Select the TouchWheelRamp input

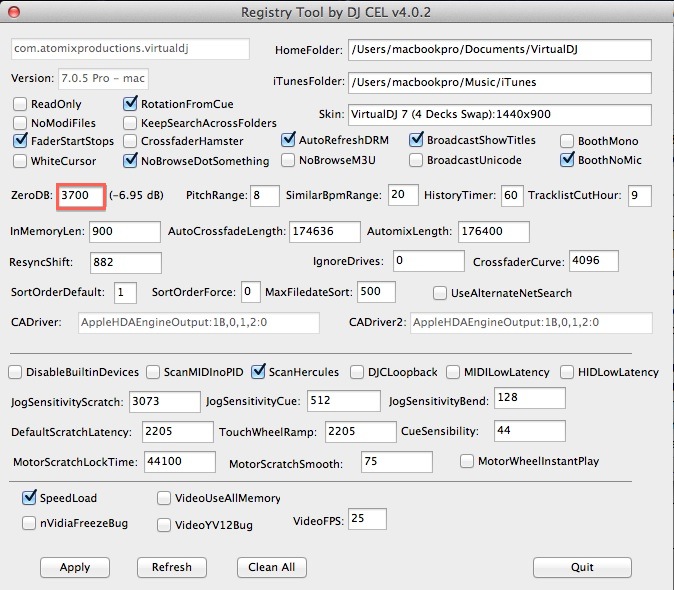coord(361,432)
